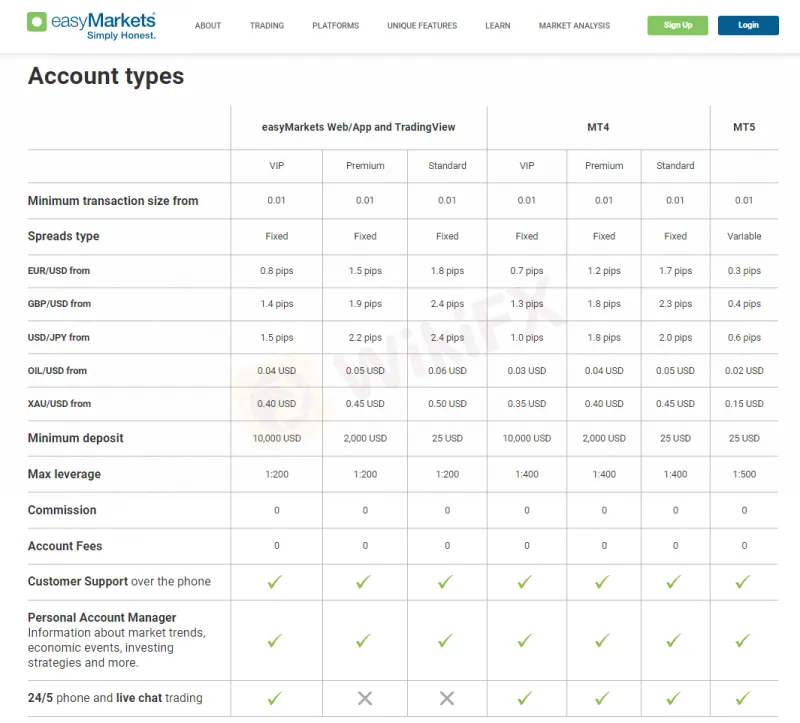Select the easyMarkets Web/App and TradingView header
Screen dimensions: 800x723
pyautogui.click(x=358, y=127)
